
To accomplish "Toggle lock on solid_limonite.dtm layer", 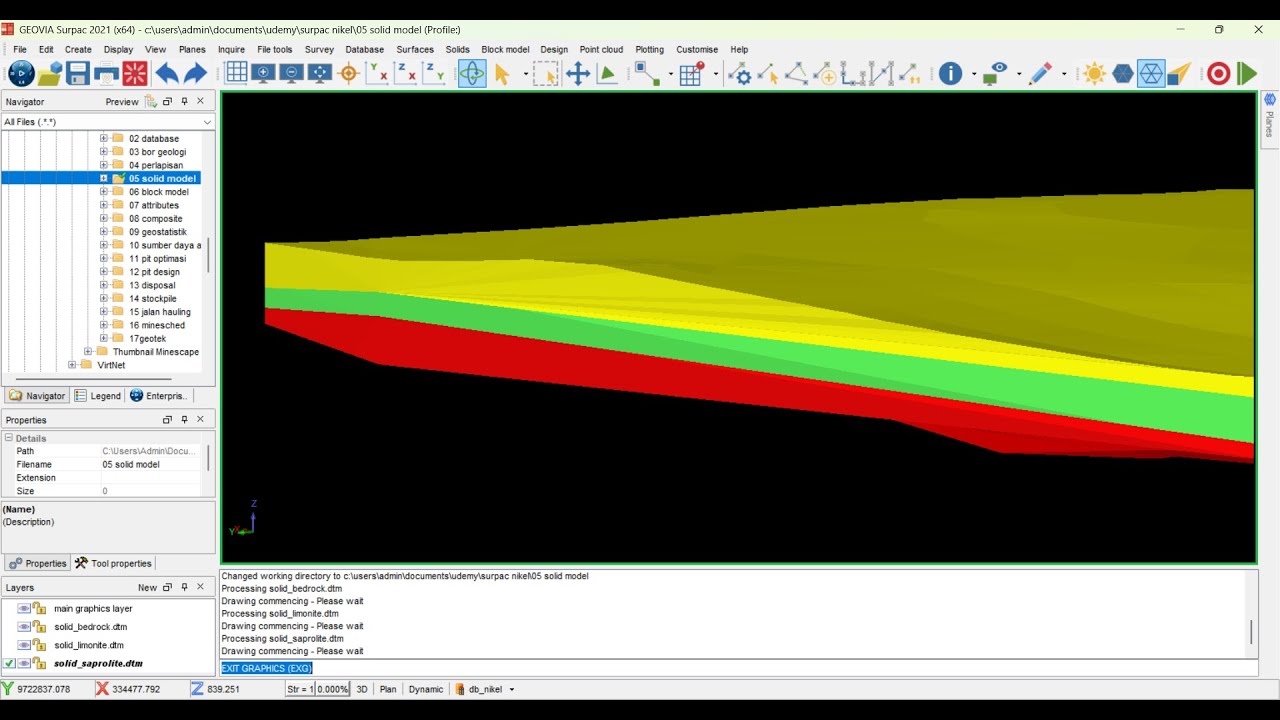I will click(x=40, y=645).
